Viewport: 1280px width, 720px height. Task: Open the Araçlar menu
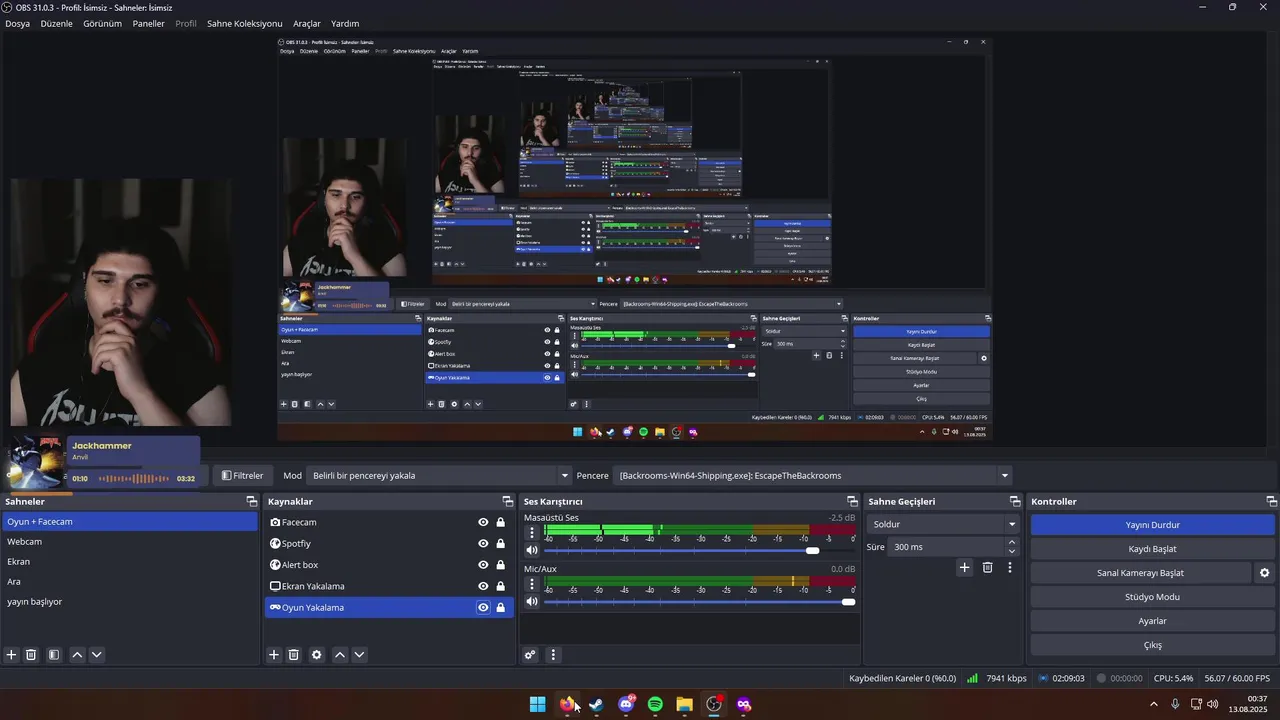[x=307, y=23]
